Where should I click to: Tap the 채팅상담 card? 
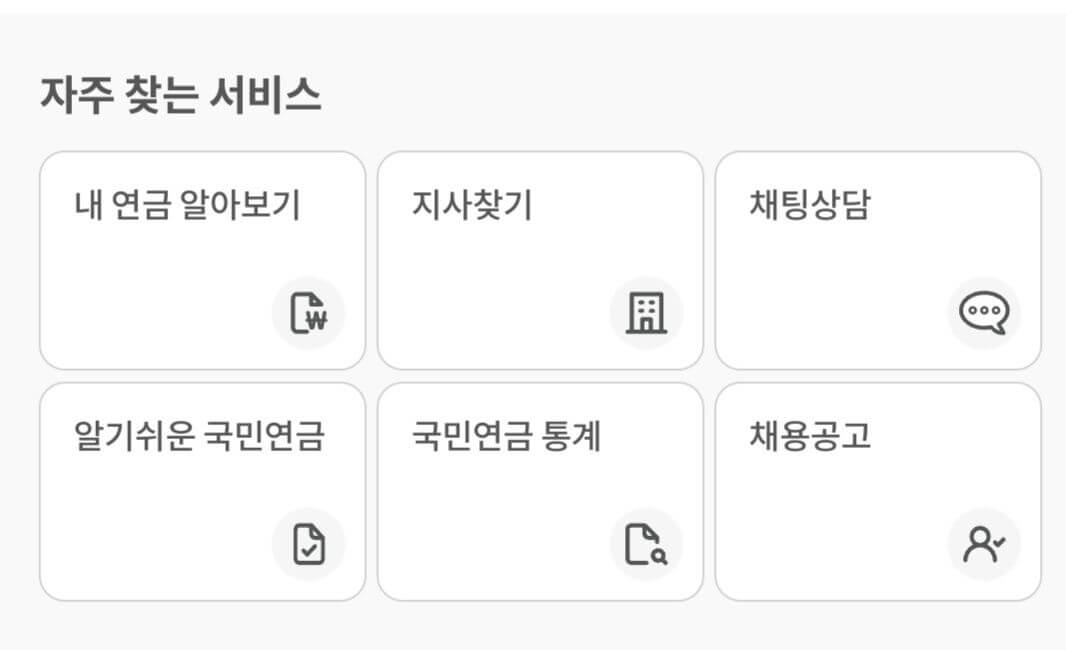pos(880,257)
